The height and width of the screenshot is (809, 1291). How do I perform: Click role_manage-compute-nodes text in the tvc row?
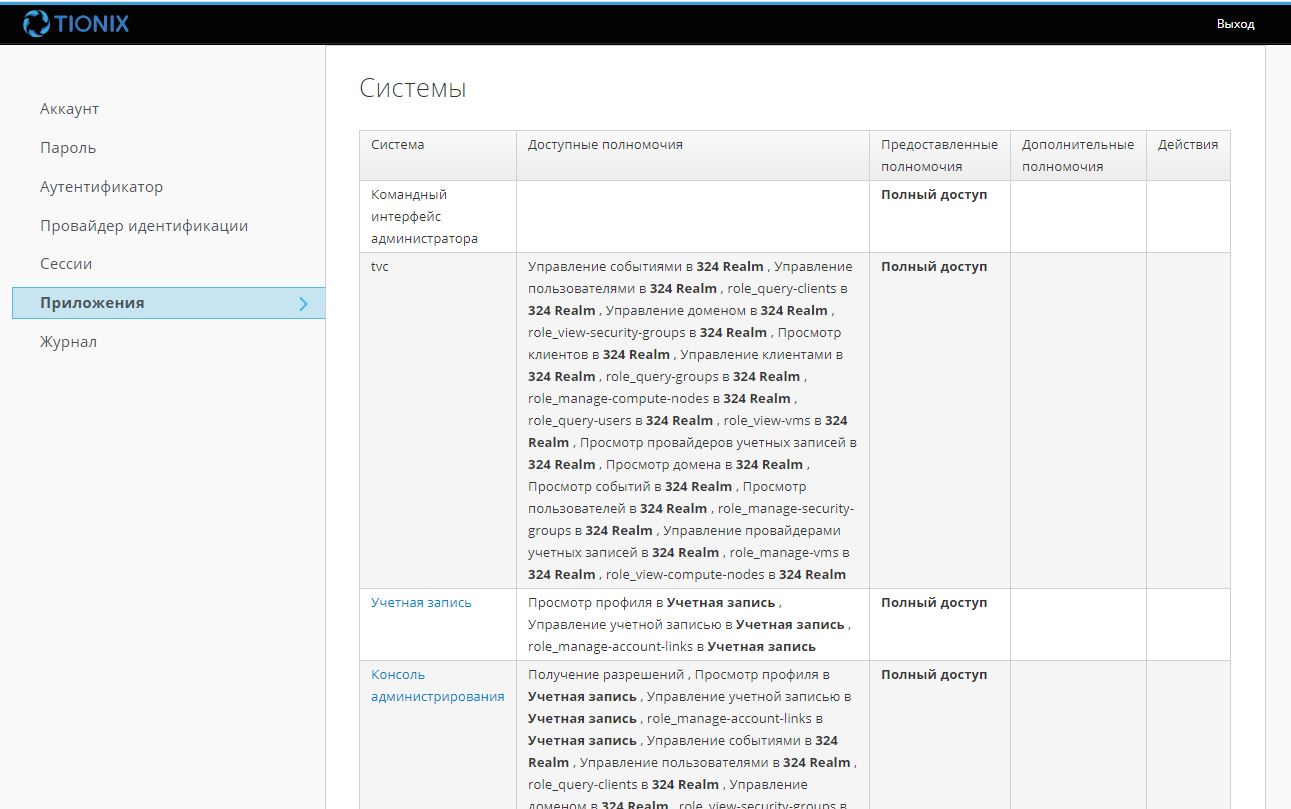coord(616,399)
